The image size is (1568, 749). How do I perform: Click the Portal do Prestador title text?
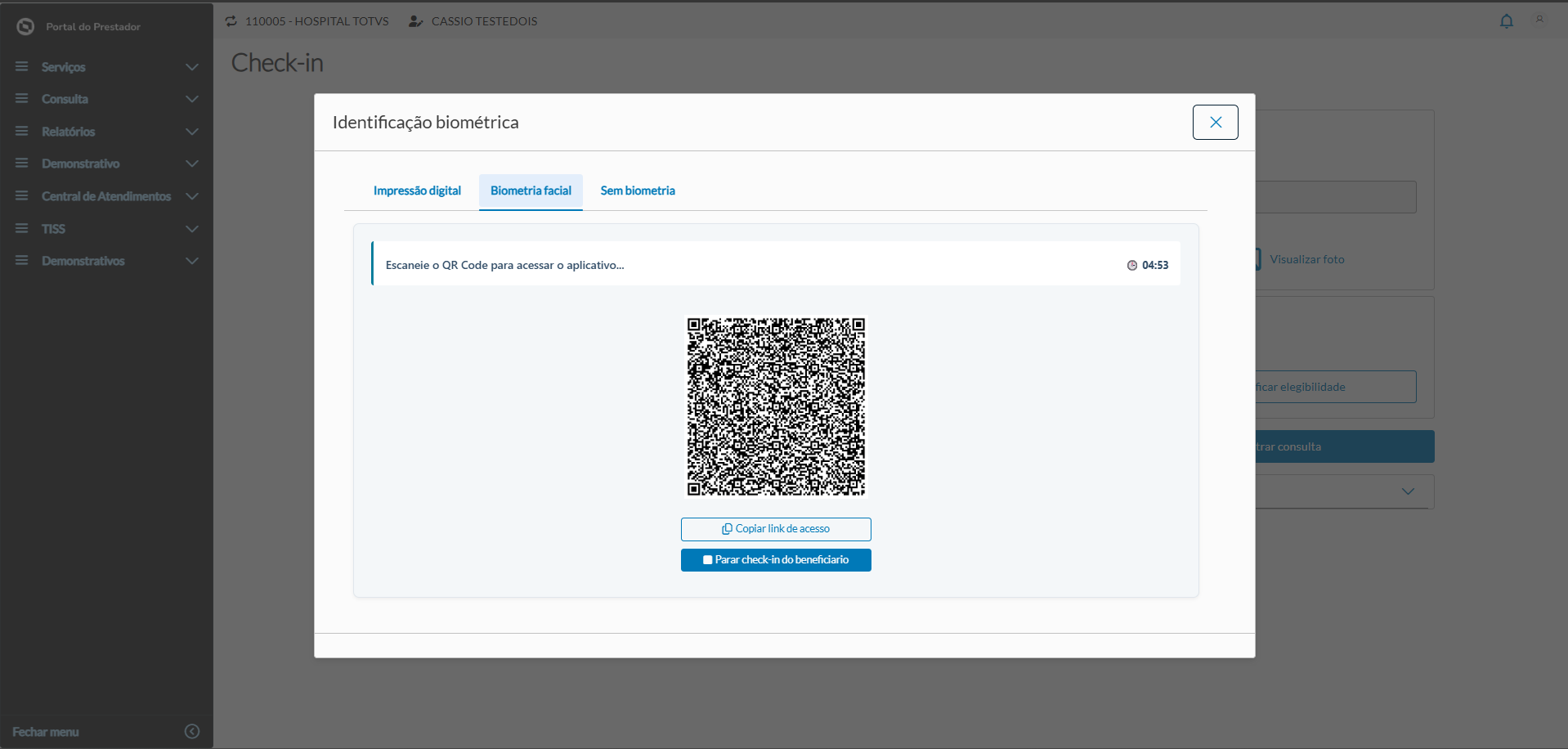click(93, 27)
